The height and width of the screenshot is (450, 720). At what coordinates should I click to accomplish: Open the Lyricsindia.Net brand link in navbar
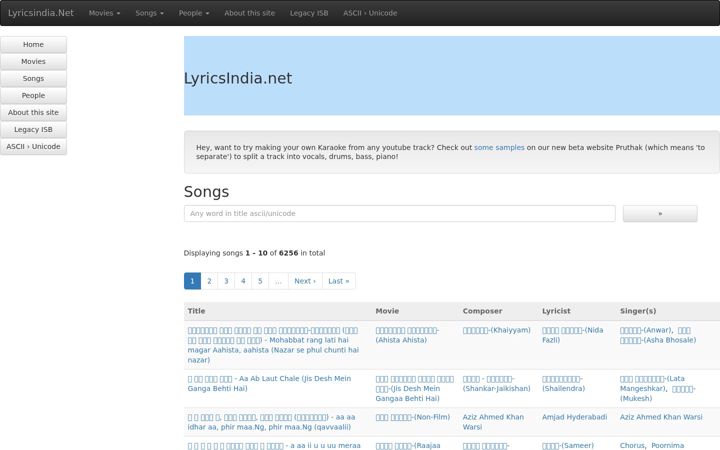(x=40, y=13)
